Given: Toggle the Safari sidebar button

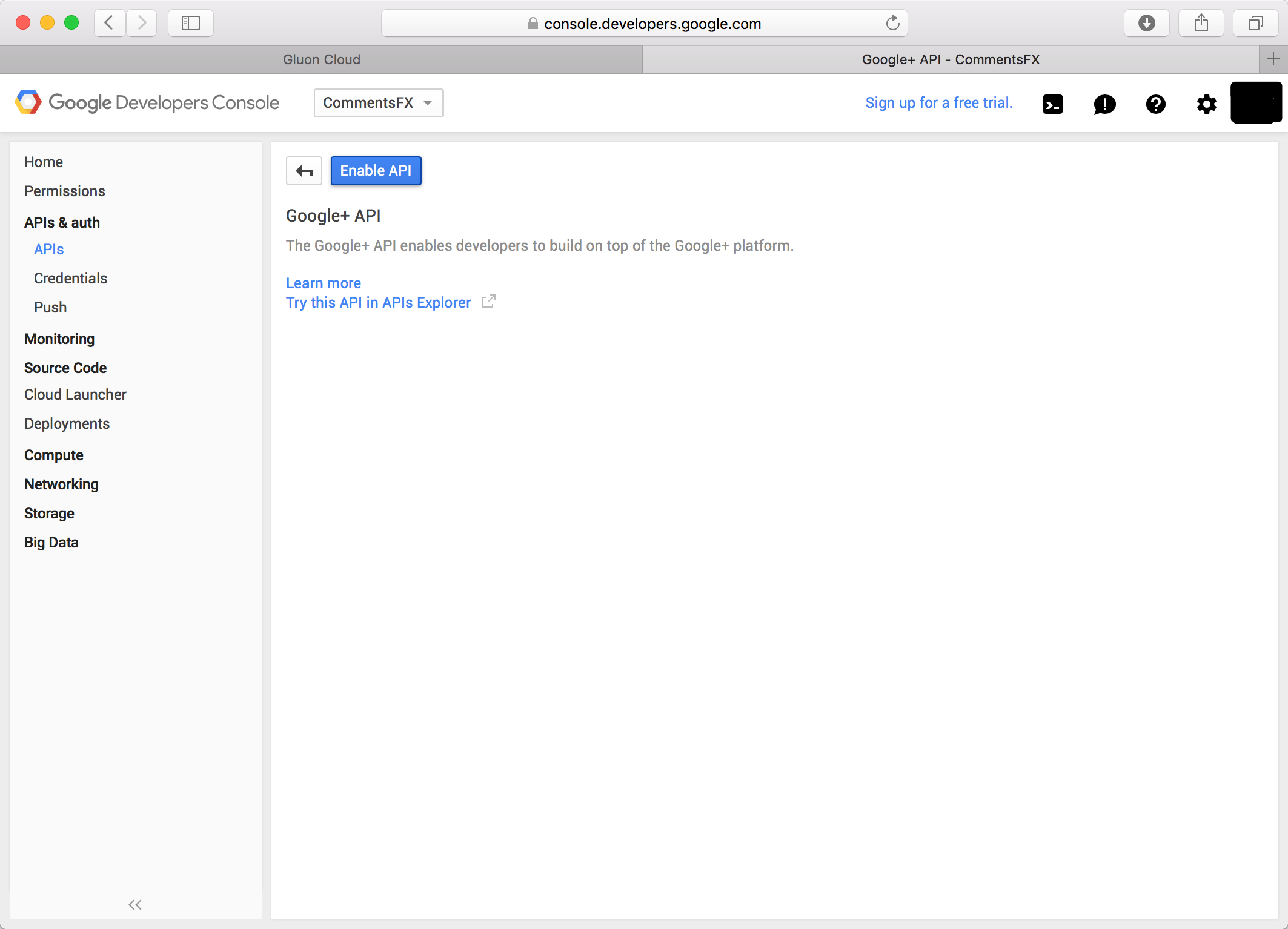Looking at the screenshot, I should (191, 23).
